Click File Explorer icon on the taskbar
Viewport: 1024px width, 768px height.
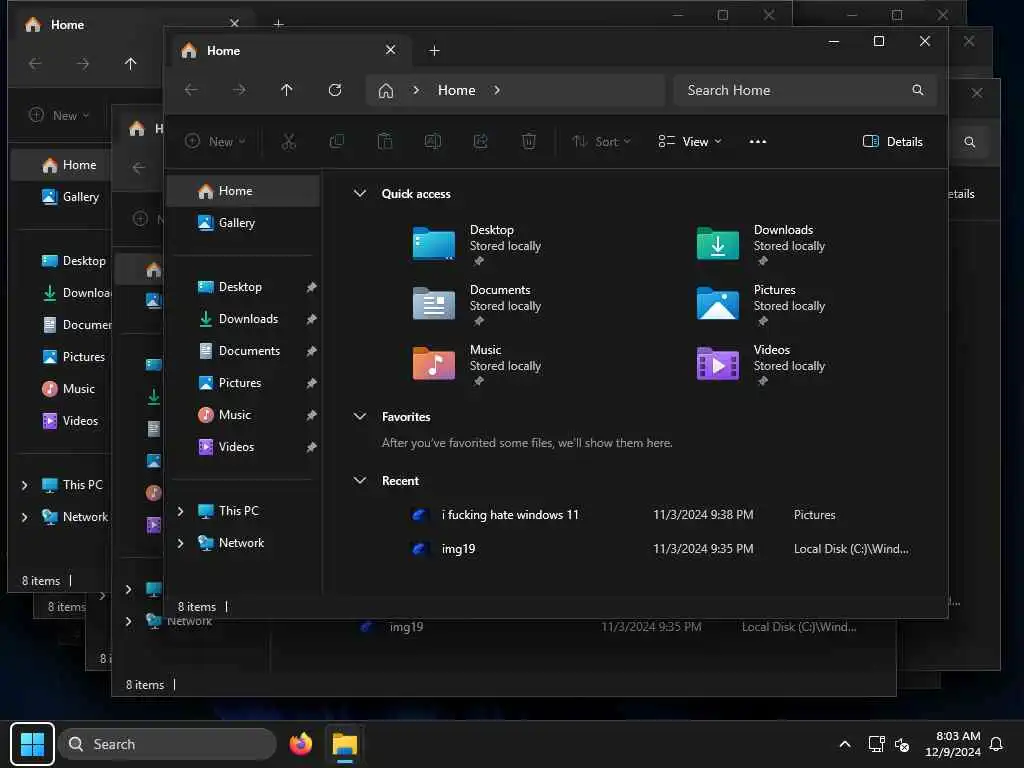[345, 744]
